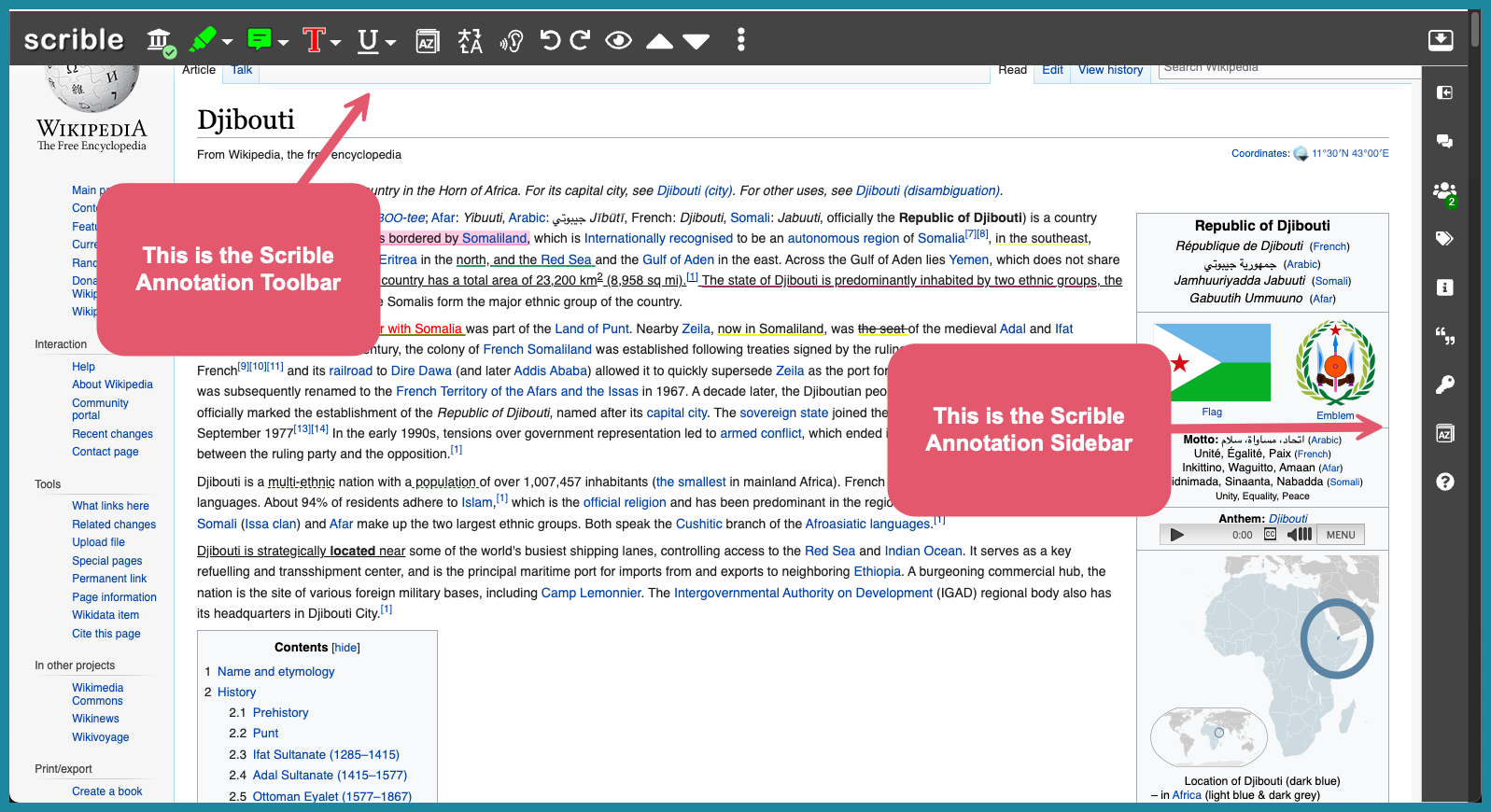
Task: Open the sidebar AZ glossary icon
Action: [1444, 433]
